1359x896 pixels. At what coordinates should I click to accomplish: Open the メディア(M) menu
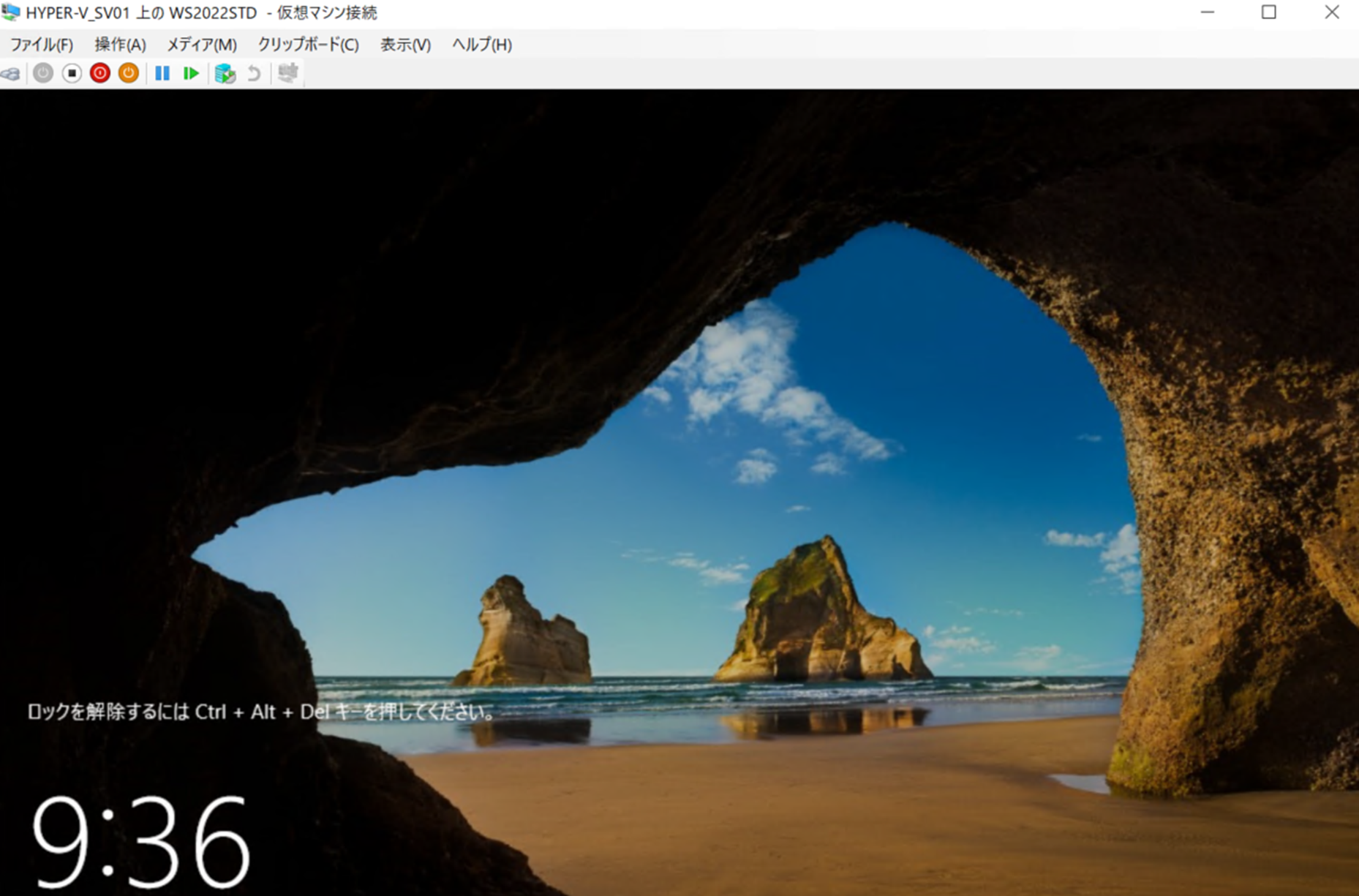[202, 45]
